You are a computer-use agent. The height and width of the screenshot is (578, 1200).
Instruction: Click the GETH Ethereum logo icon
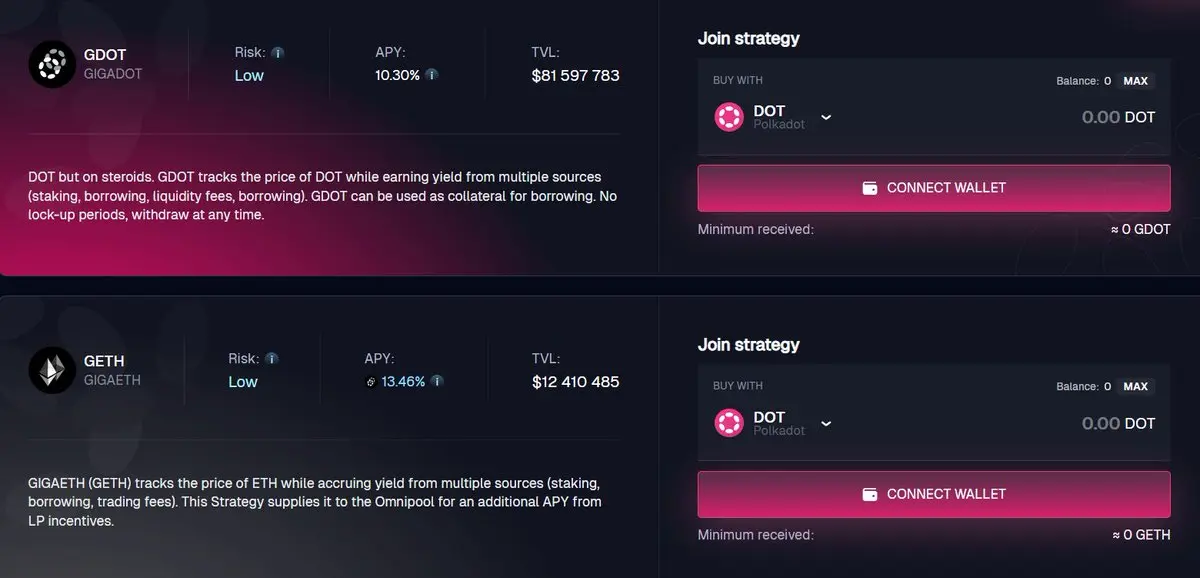pos(52,370)
